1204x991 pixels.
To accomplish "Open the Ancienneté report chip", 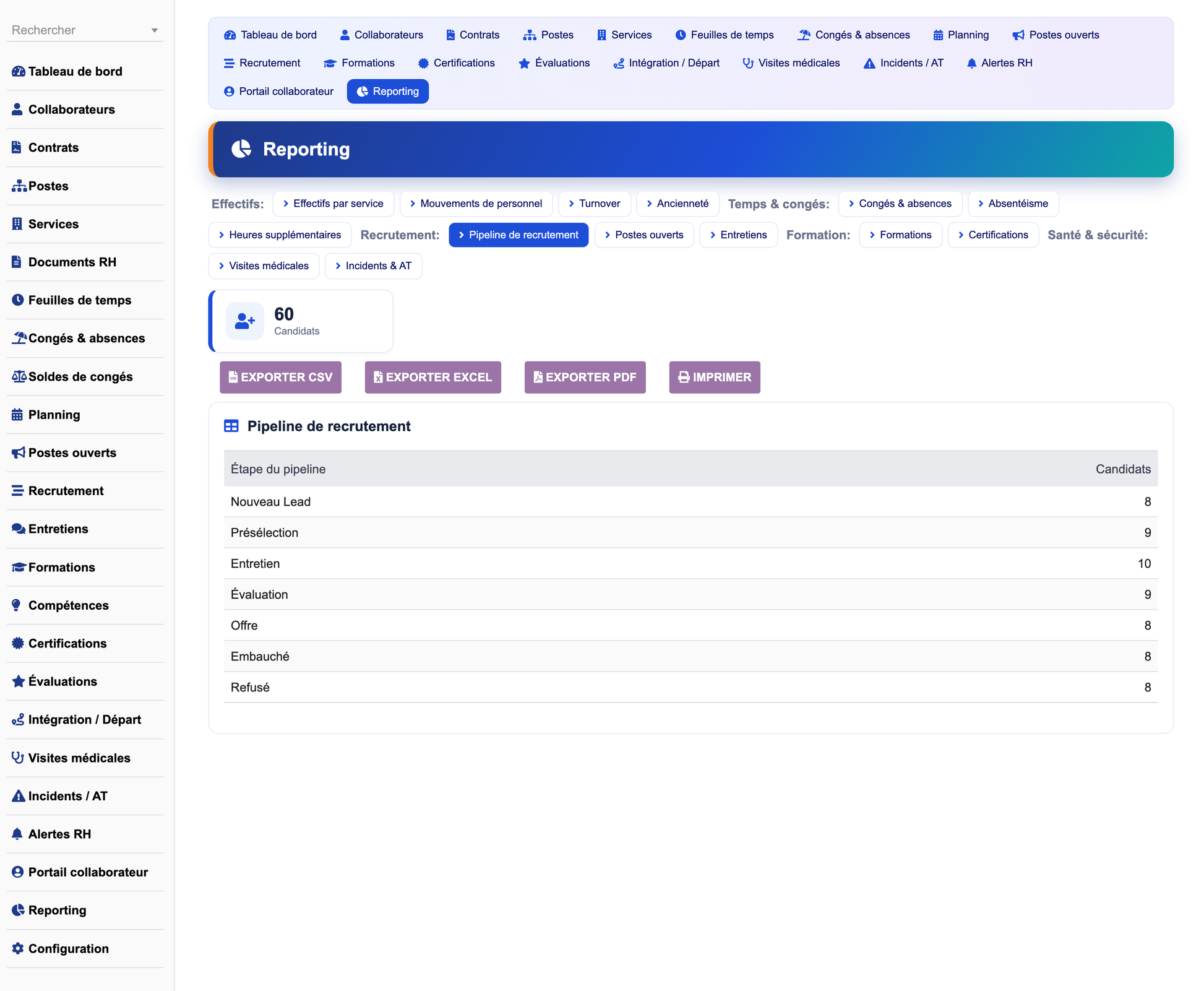I will 677,204.
